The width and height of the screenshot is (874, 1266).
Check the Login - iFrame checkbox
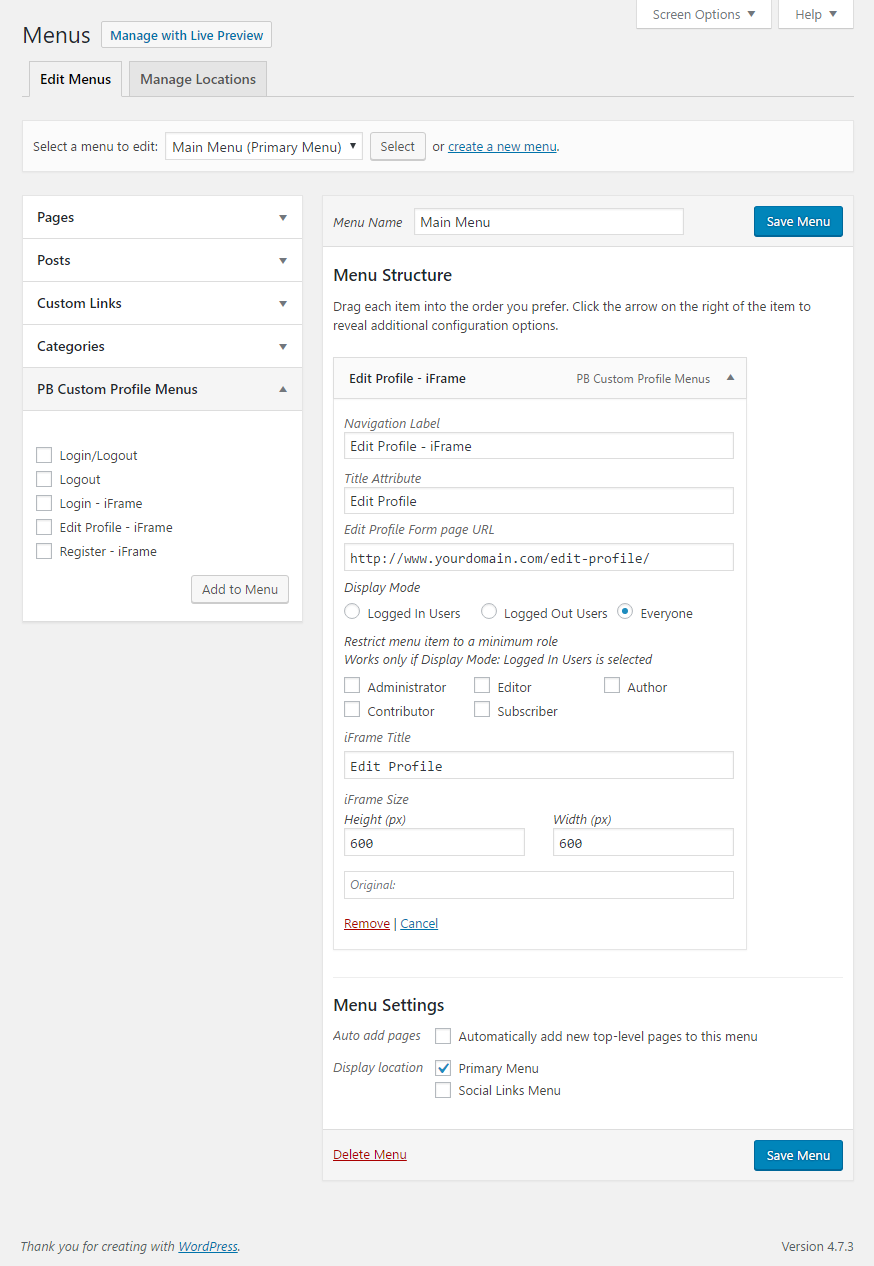(44, 503)
